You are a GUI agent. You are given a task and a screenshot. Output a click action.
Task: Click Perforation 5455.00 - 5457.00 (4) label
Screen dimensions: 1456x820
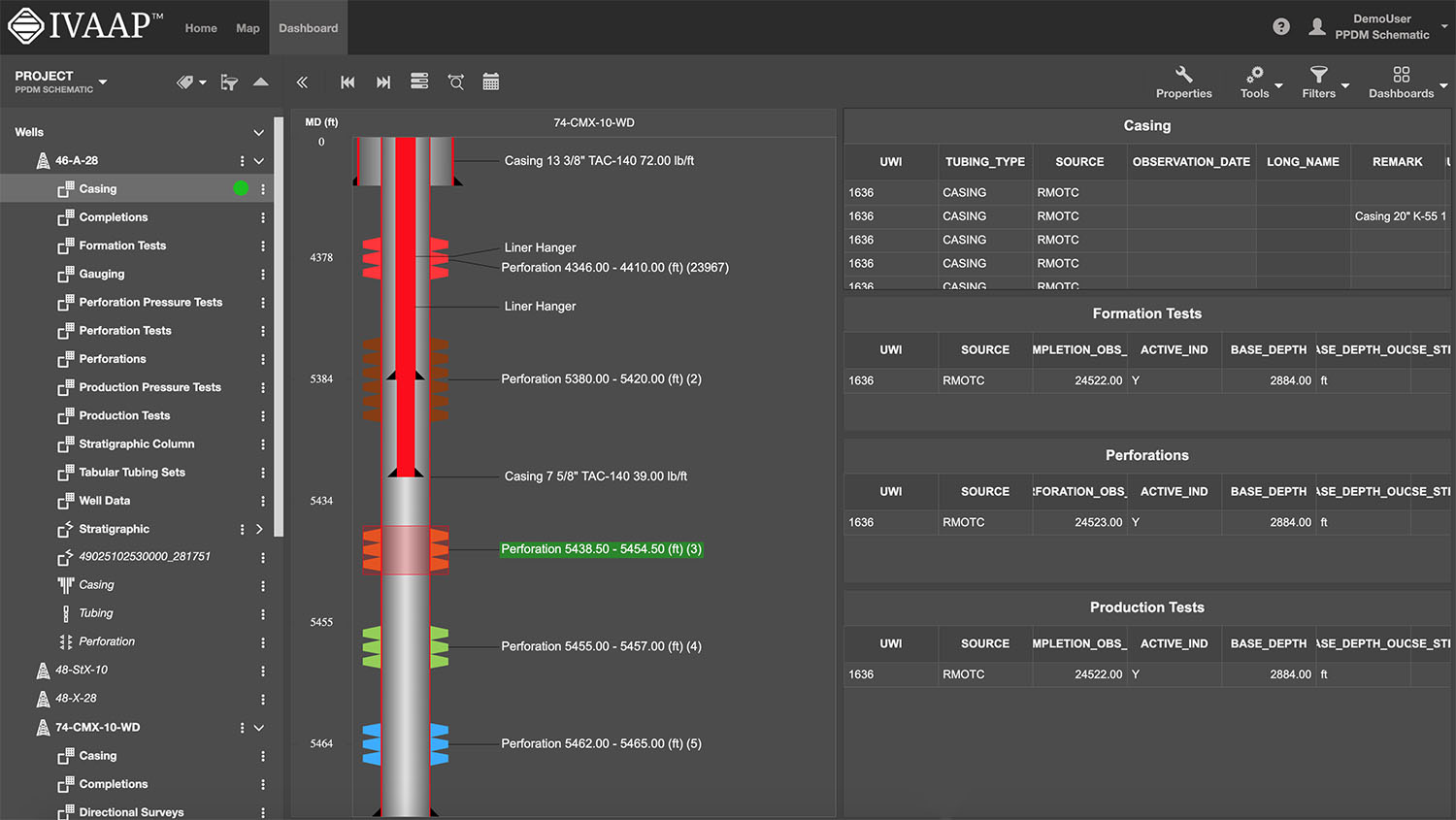(x=601, y=646)
